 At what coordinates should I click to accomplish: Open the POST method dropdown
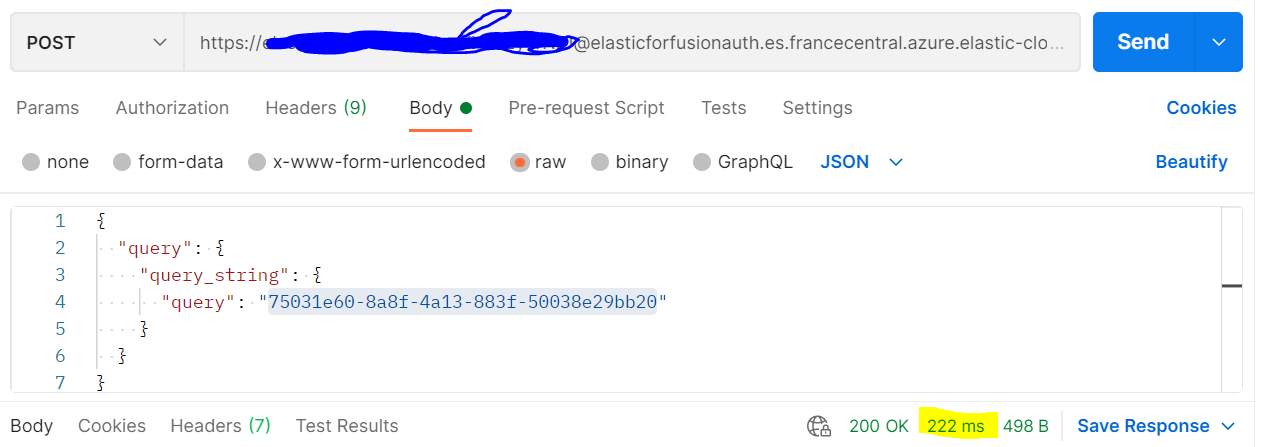tap(97, 42)
